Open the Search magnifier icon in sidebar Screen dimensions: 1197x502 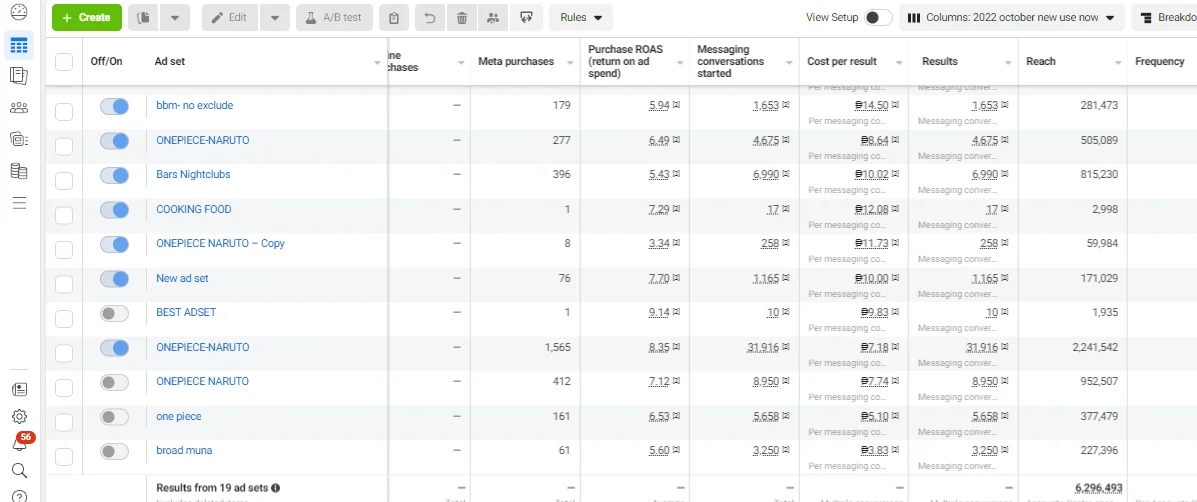point(19,470)
